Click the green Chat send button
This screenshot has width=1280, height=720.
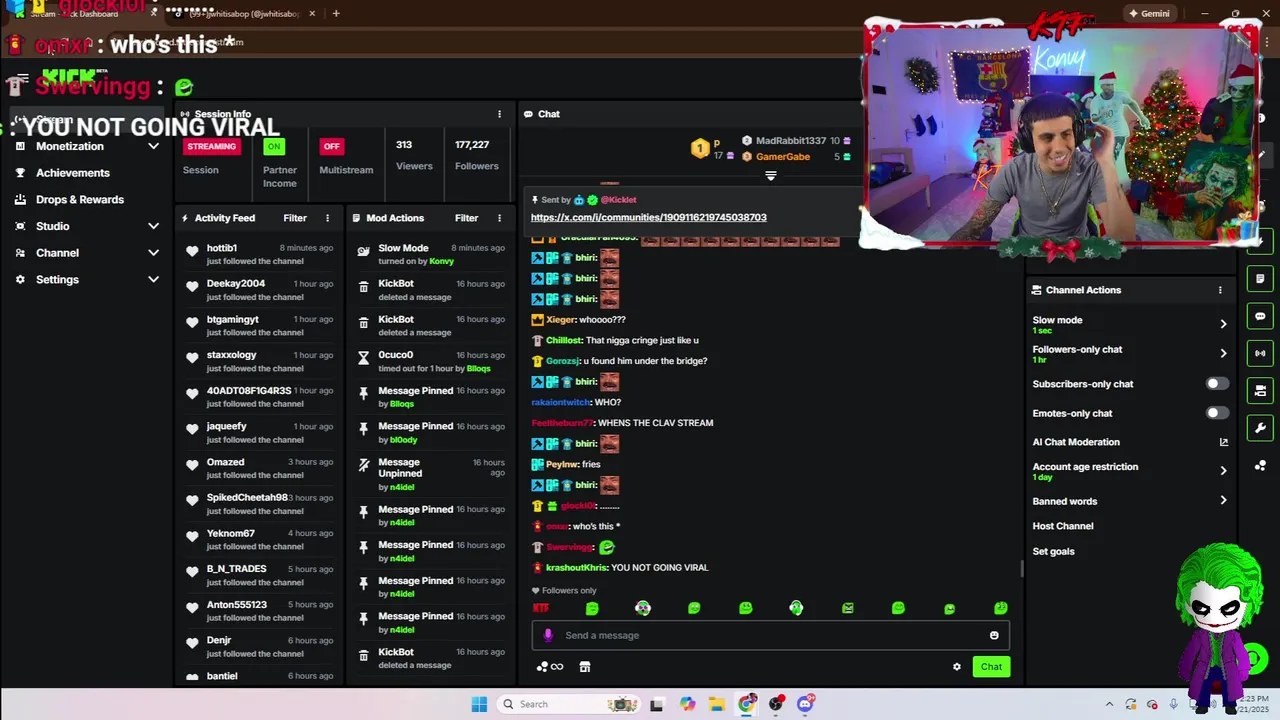(991, 667)
